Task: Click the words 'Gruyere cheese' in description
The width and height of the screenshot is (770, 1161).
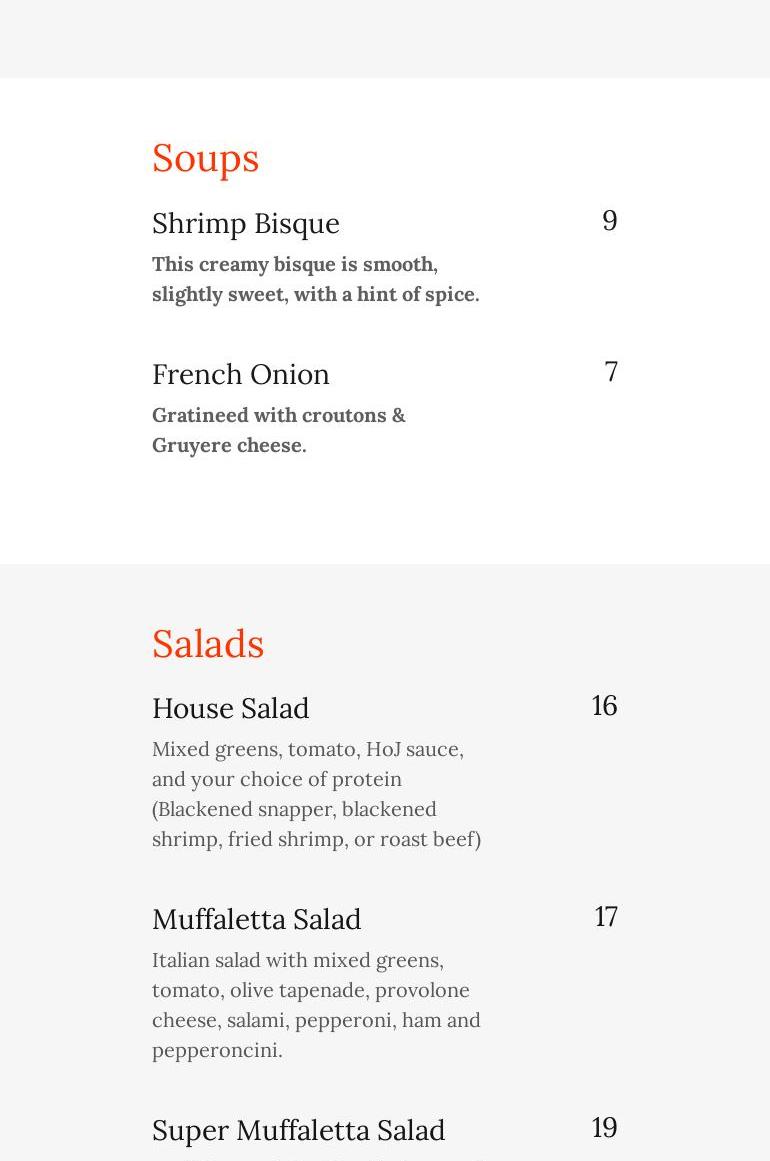Action: (x=228, y=446)
